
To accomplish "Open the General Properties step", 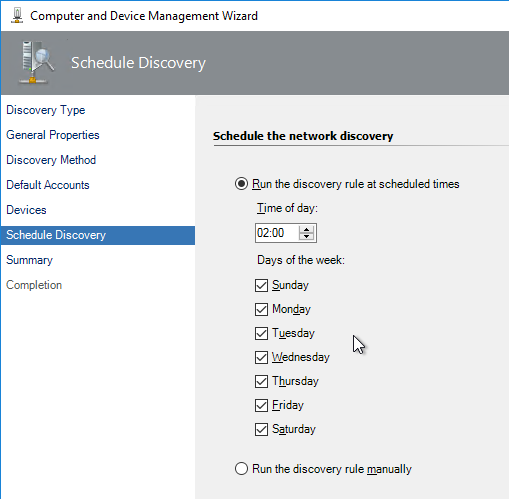I will pyautogui.click(x=53, y=135).
